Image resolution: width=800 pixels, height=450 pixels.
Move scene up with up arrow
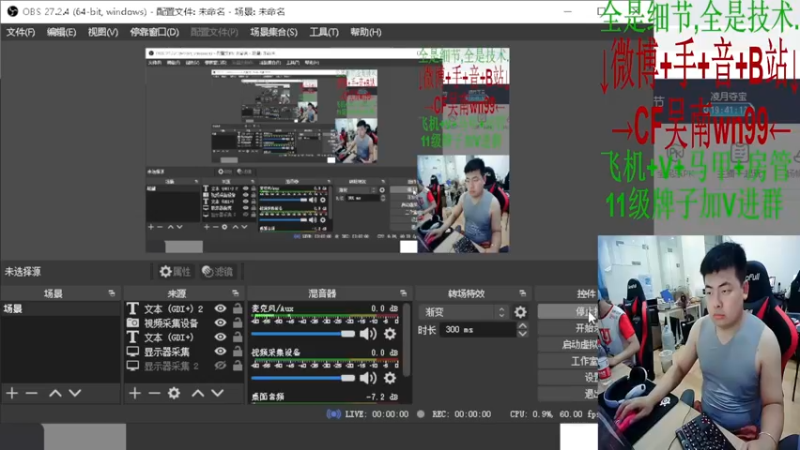[55, 393]
